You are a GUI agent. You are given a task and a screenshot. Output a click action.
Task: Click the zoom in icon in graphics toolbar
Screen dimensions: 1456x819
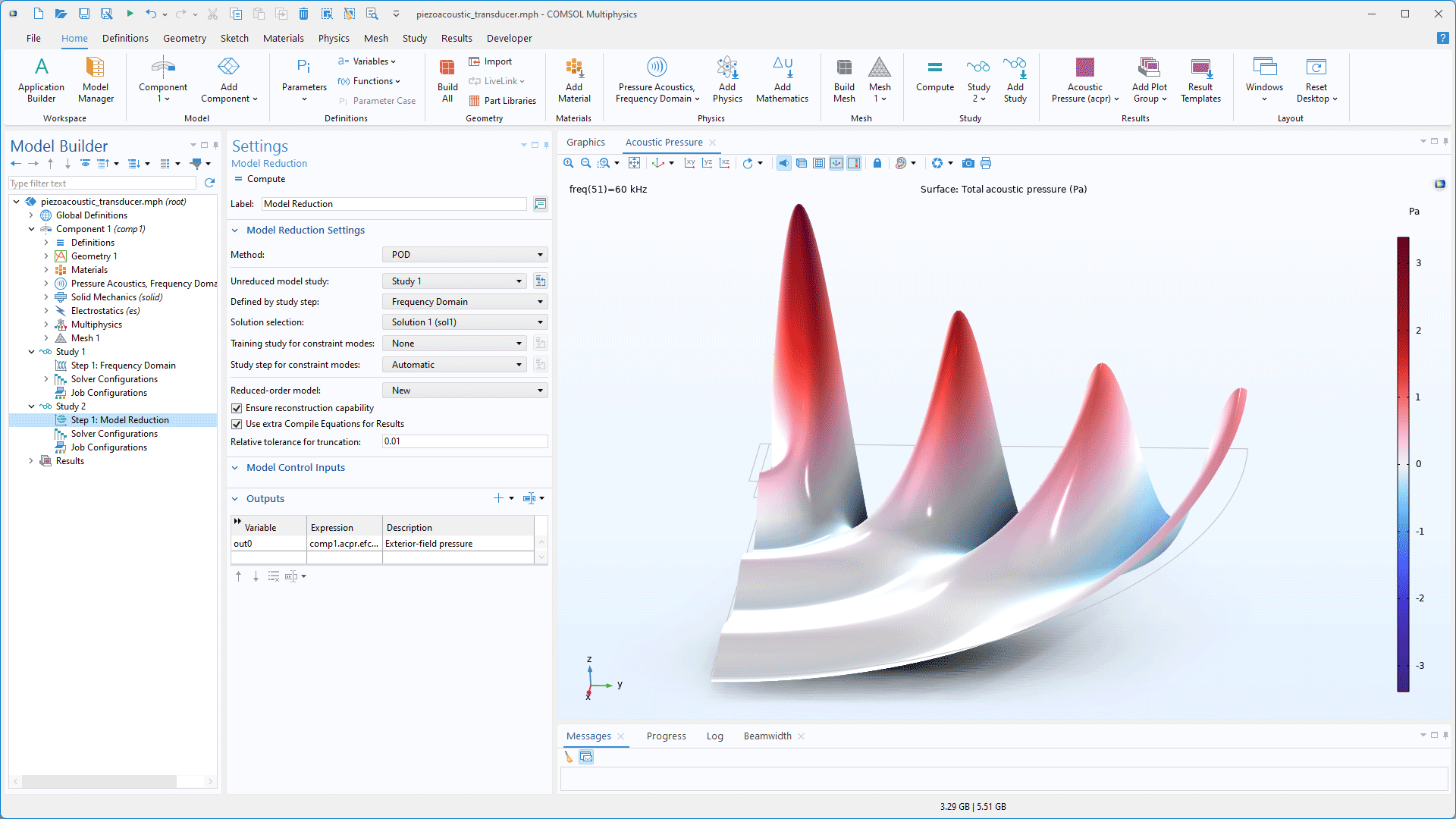[569, 163]
